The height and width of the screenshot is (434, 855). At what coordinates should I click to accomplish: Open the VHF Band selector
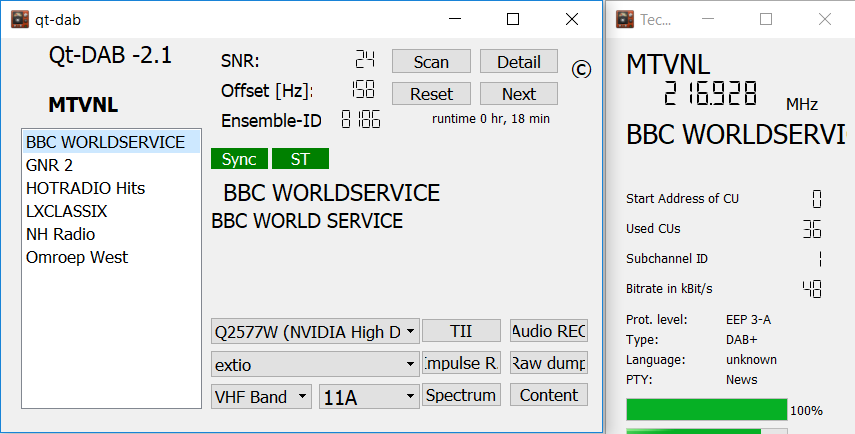click(x=261, y=396)
